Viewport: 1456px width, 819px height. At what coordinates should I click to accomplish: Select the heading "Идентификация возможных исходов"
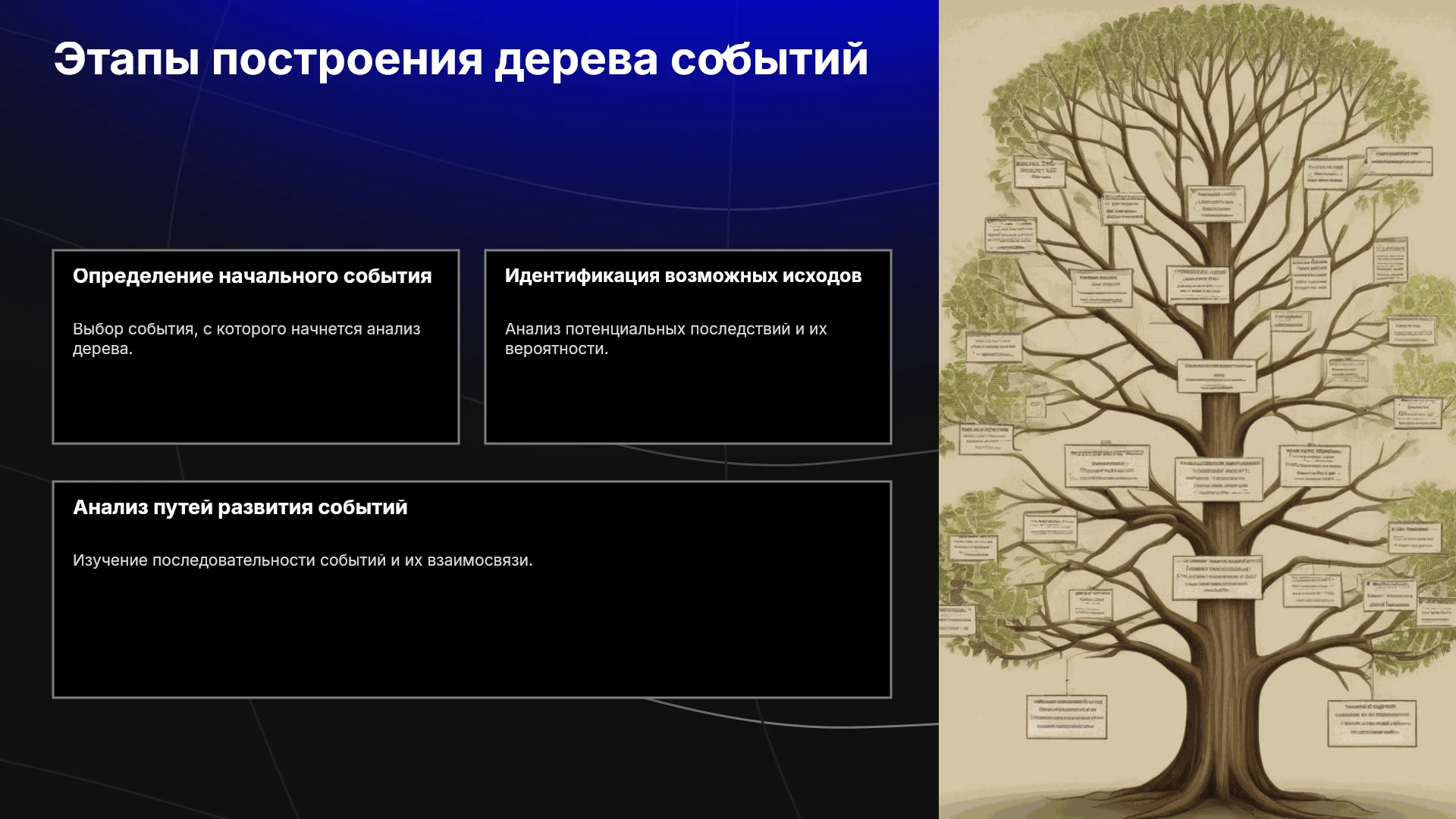[x=683, y=276]
